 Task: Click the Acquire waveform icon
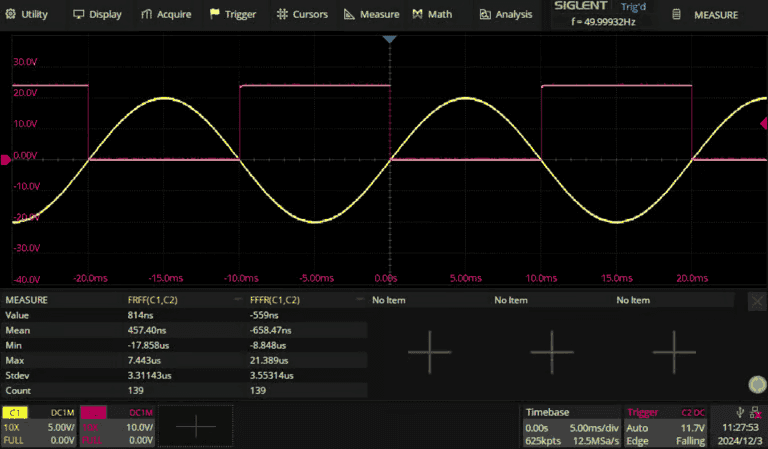(146, 14)
